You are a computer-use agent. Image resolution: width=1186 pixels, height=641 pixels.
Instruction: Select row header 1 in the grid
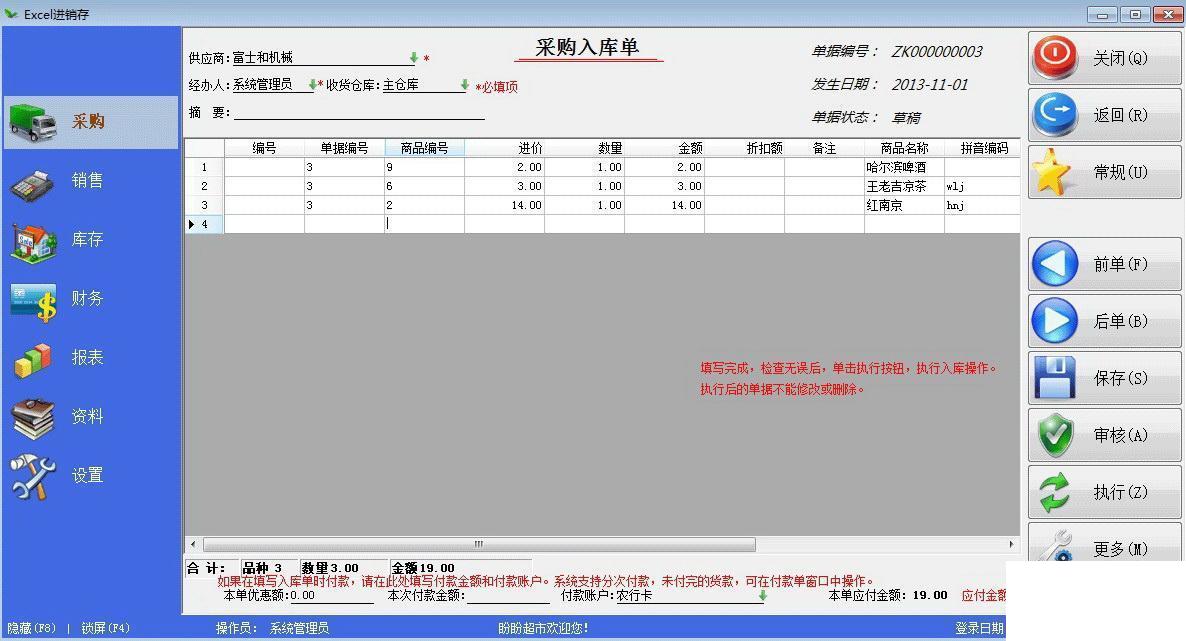(x=204, y=167)
